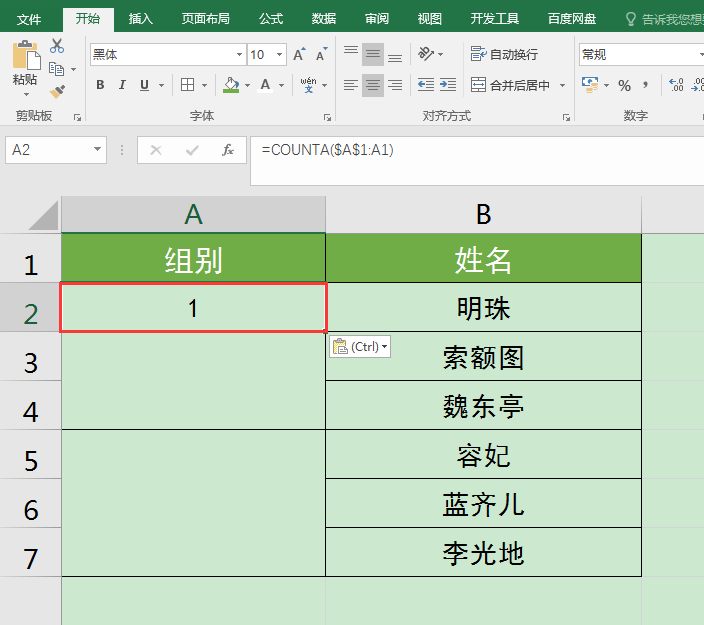Cancel formula entry with X icon
Screen dimensions: 704x625
pyautogui.click(x=156, y=150)
